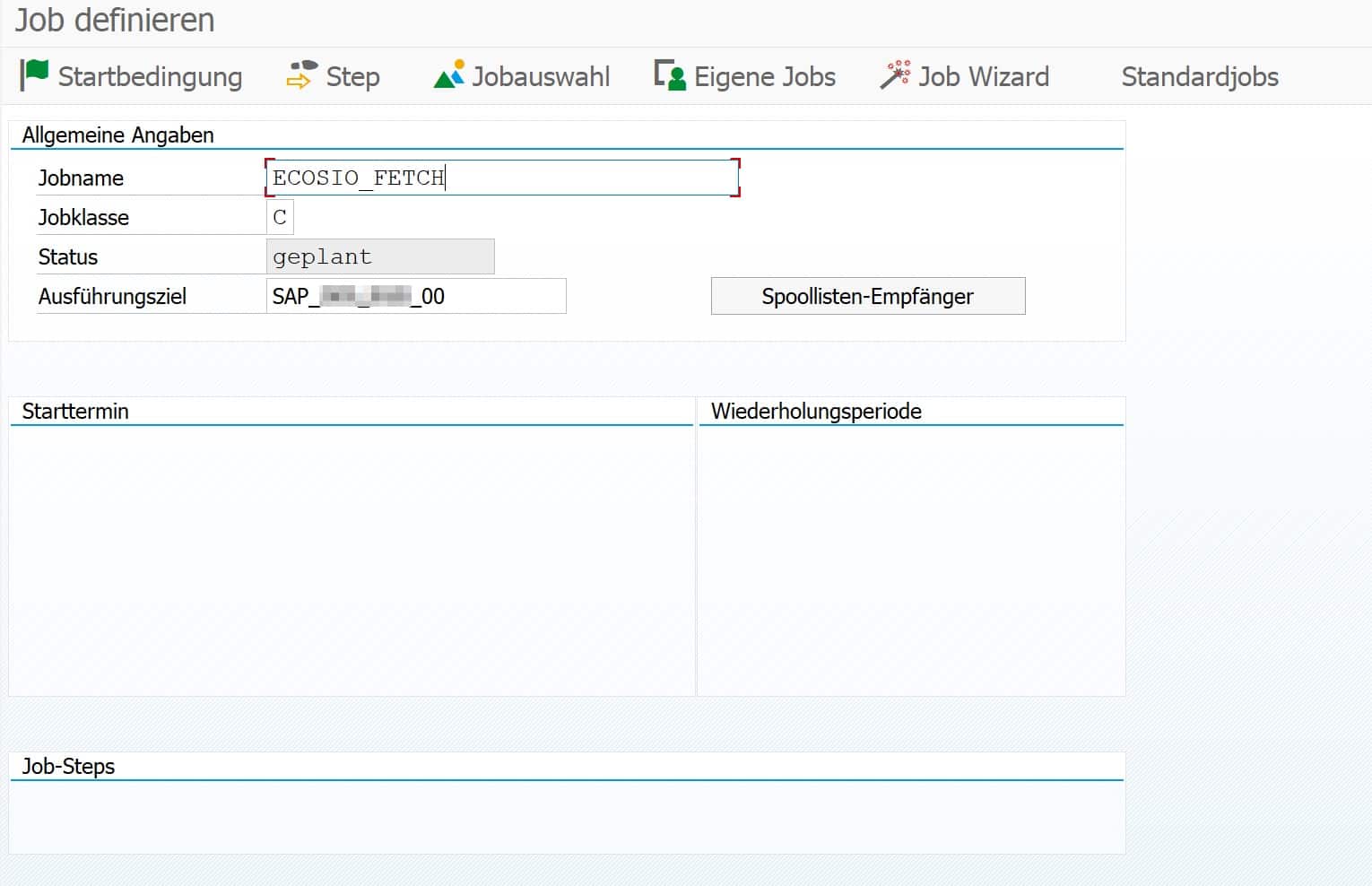The width and height of the screenshot is (1372, 886).
Task: Select the Jobname field containing ECOSIO_FETCH
Action: tap(501, 177)
